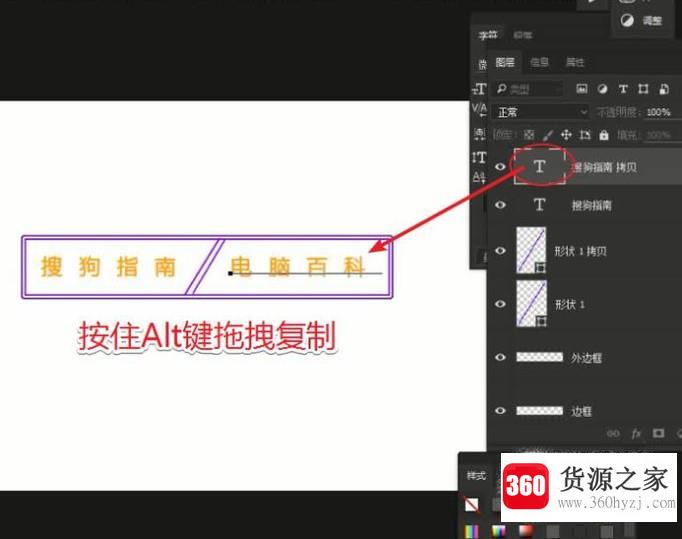Hide the 搜狗指南 text layer

(x=500, y=204)
